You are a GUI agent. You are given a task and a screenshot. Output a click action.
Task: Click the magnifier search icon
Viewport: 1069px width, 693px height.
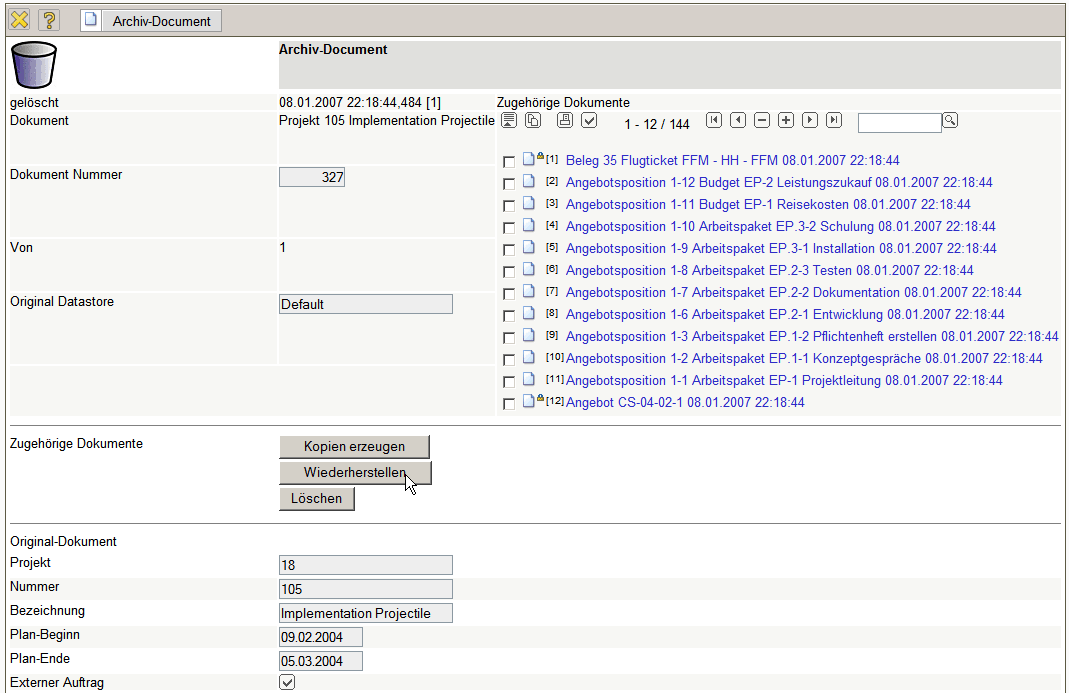(950, 120)
